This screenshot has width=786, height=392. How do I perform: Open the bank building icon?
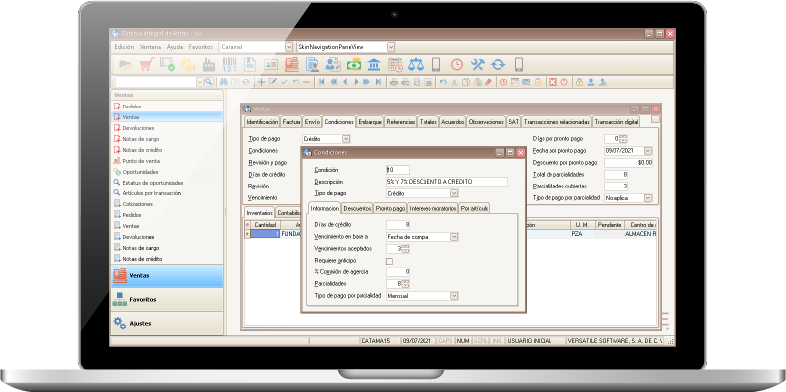[374, 65]
